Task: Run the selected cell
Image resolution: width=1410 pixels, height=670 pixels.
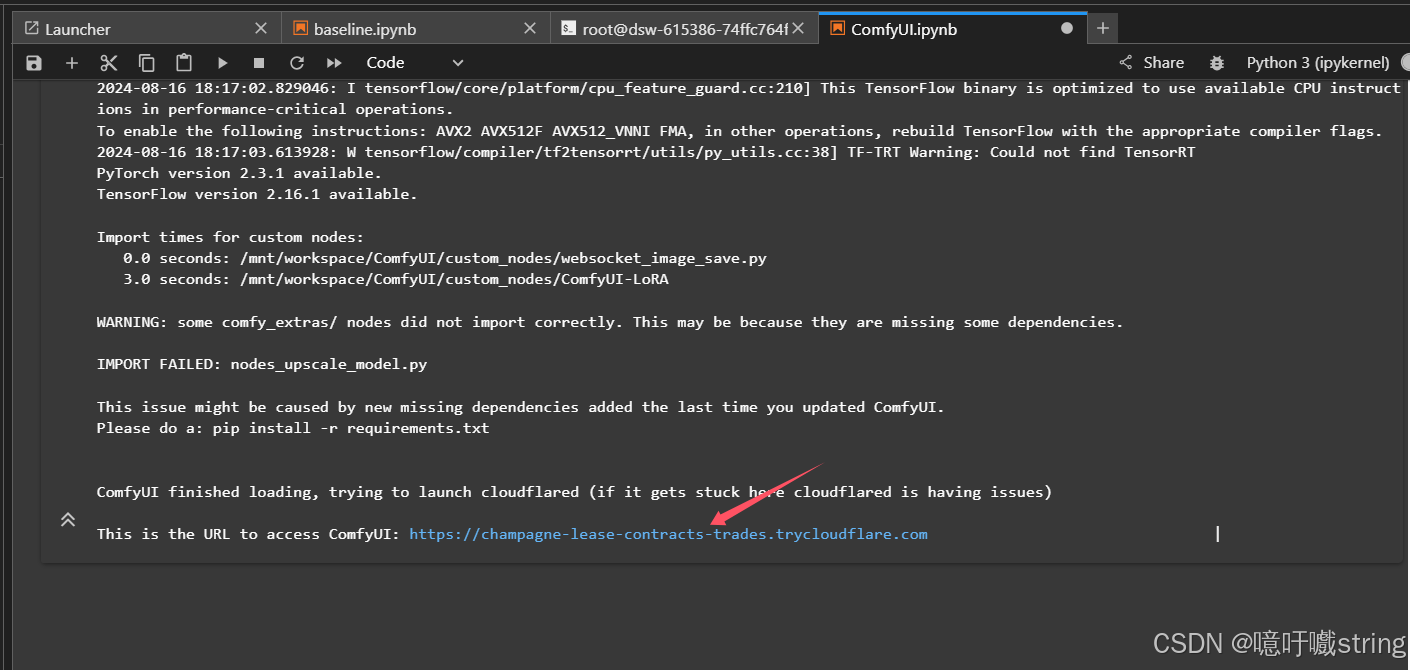Action: pyautogui.click(x=222, y=63)
